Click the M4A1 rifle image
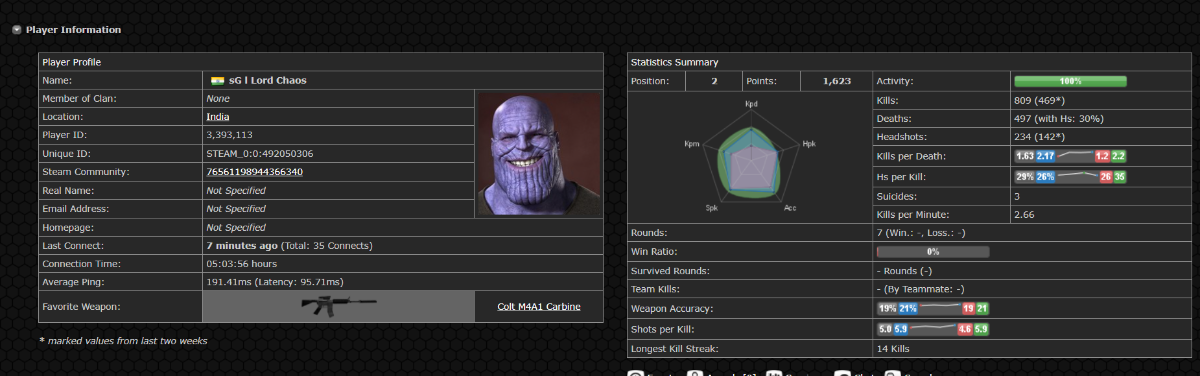Image resolution: width=1200 pixels, height=376 pixels. 339,306
